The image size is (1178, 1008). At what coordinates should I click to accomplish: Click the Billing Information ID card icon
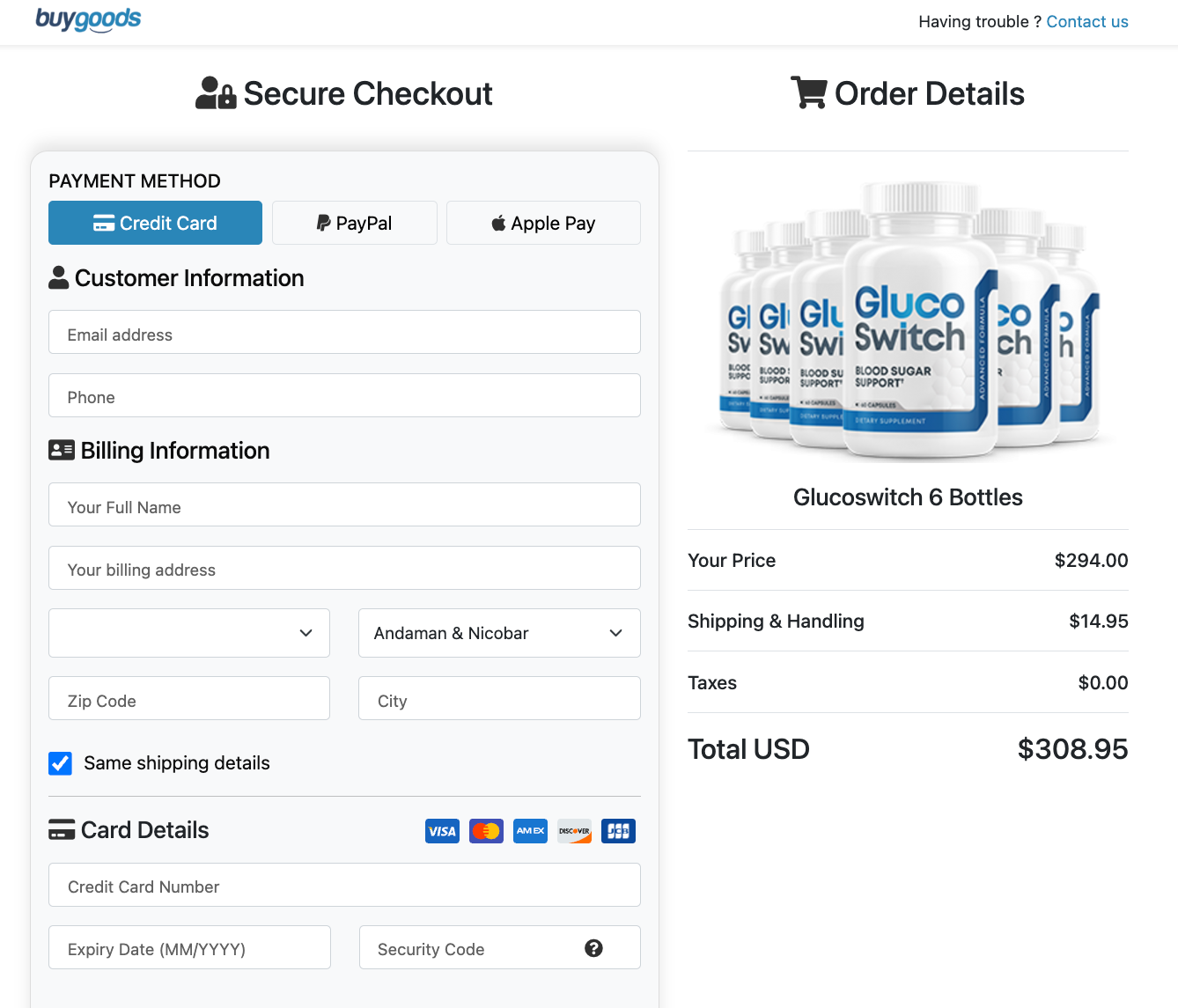[x=62, y=450]
